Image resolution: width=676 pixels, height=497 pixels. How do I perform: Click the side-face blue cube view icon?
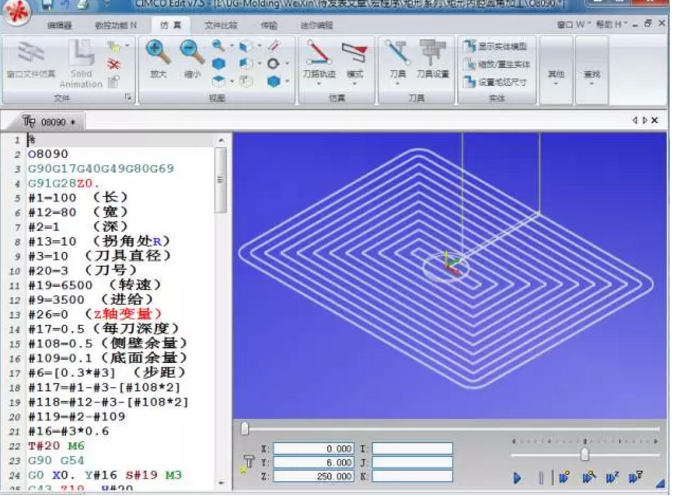point(246,45)
